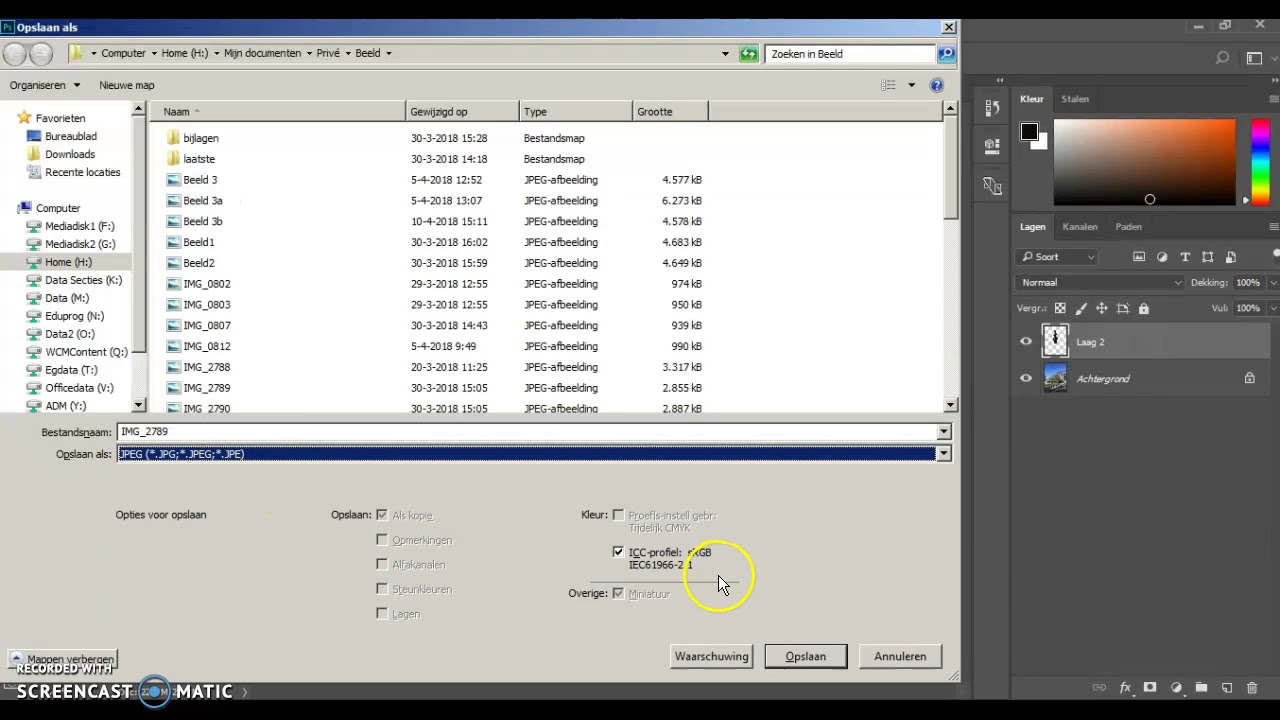Viewport: 1280px width, 720px height.
Task: Filter layers by pixel layer icon
Action: (1139, 257)
